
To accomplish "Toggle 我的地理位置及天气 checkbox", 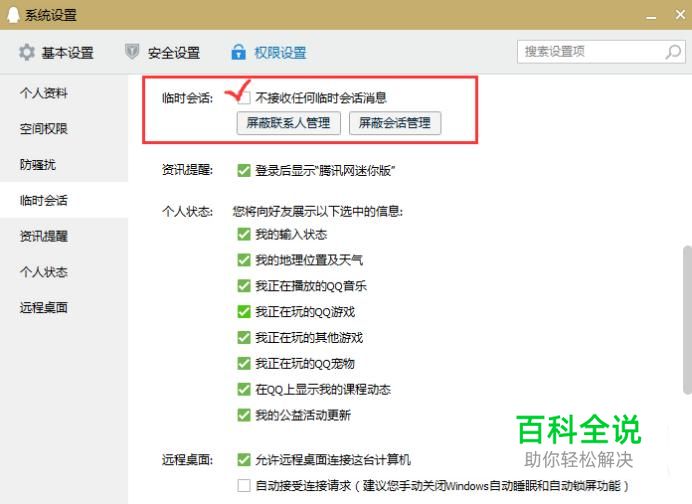I will [x=244, y=260].
